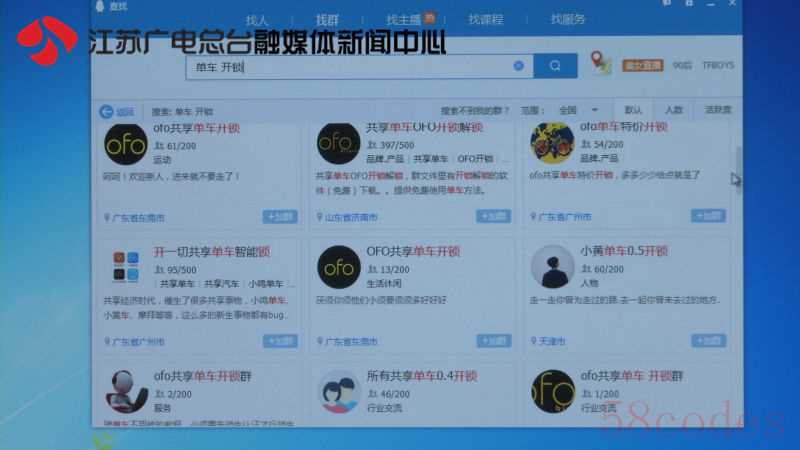The height and width of the screenshot is (450, 800).
Task: Join the ofo单车特价开锁 group
Action: click(x=708, y=215)
